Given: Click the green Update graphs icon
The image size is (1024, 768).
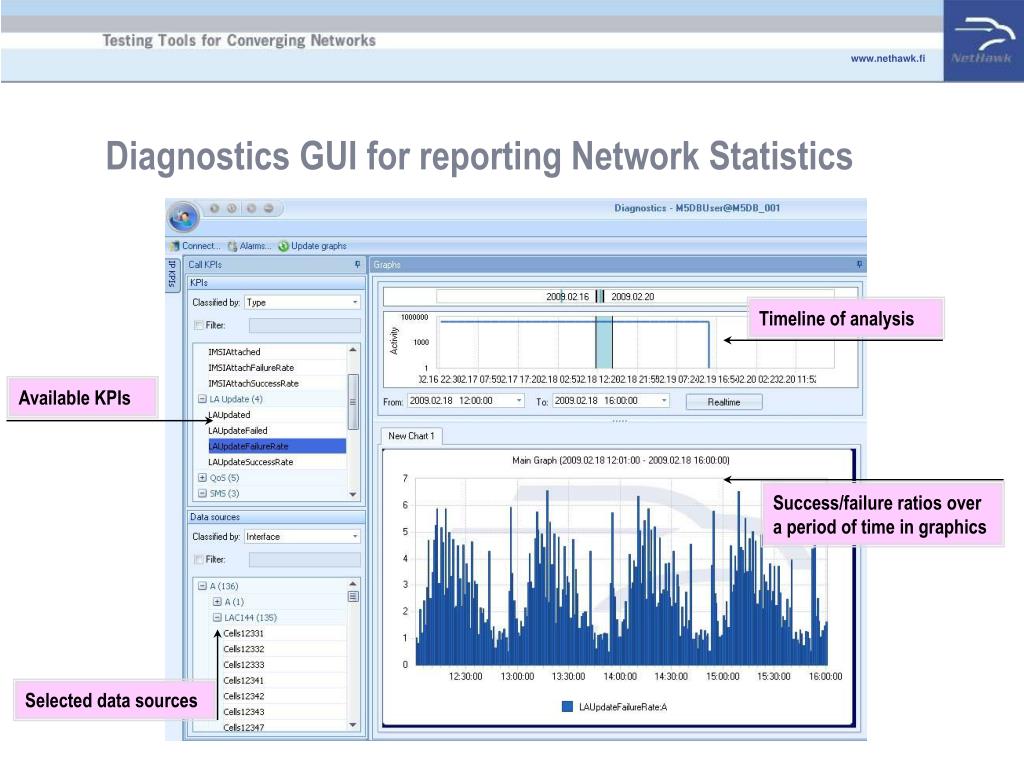Looking at the screenshot, I should point(284,246).
